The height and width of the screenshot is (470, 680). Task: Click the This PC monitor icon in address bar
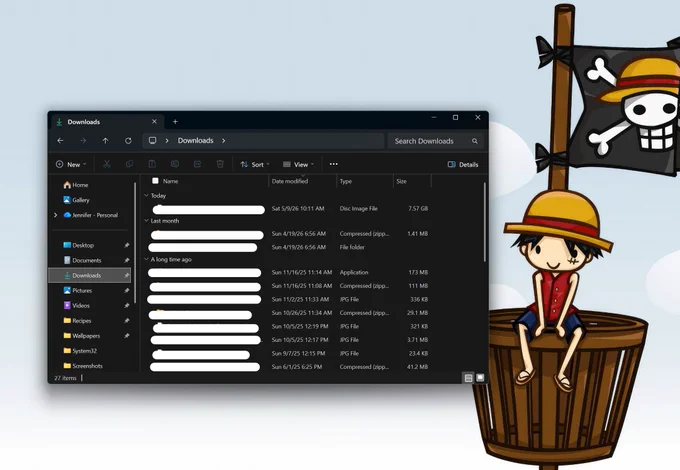pyautogui.click(x=153, y=140)
